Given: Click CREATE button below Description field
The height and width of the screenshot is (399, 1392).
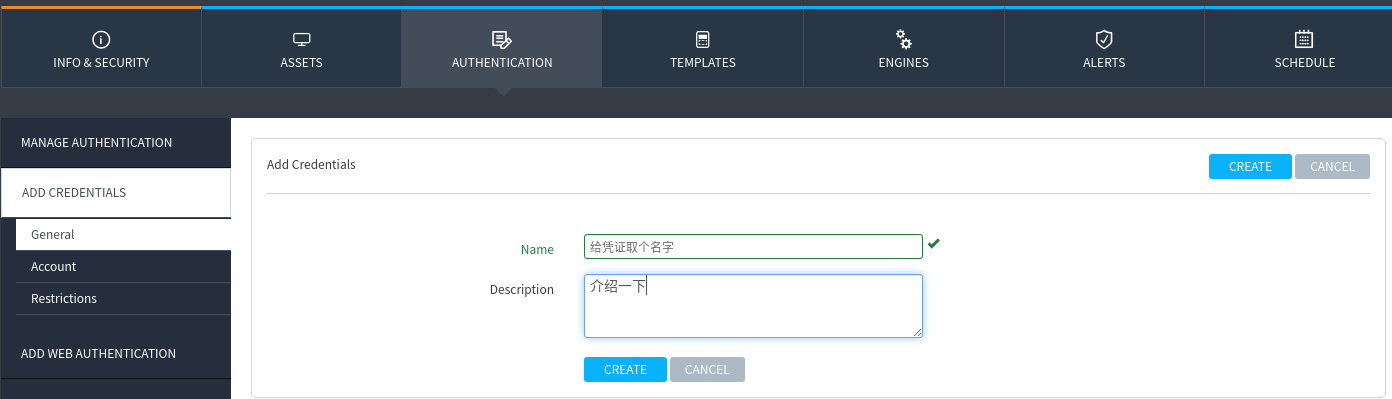Looking at the screenshot, I should (625, 370).
